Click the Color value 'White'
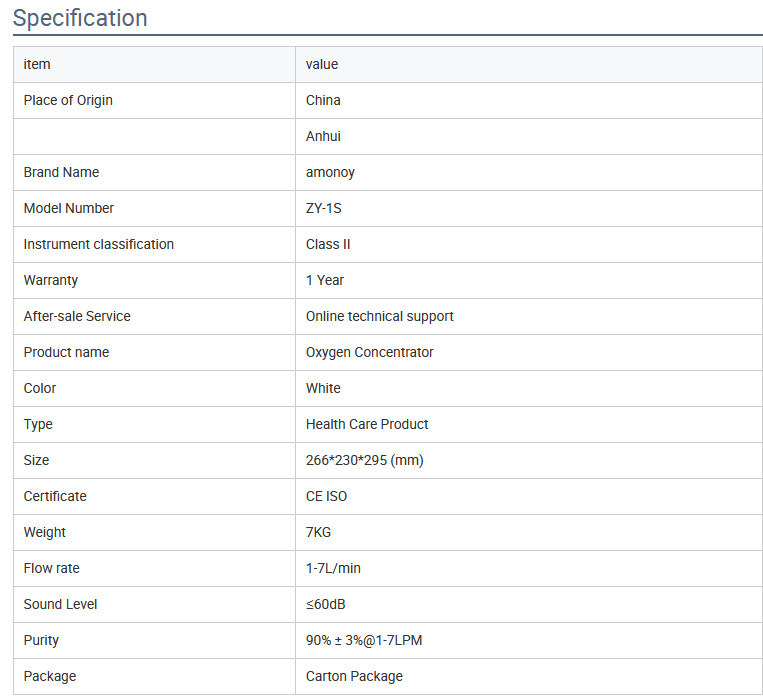This screenshot has height=696, width=763. [323, 388]
